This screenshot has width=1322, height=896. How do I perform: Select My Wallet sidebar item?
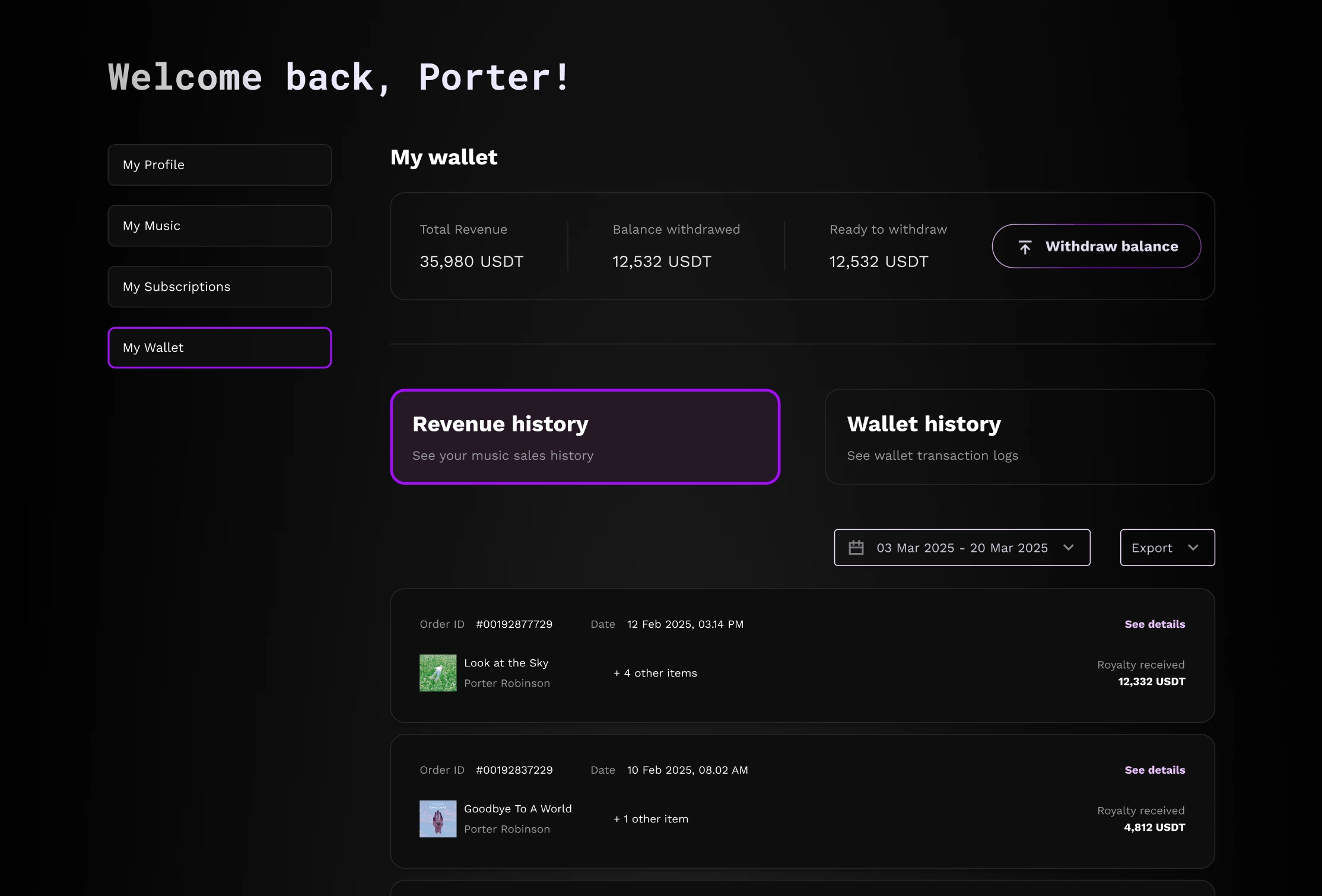tap(220, 348)
